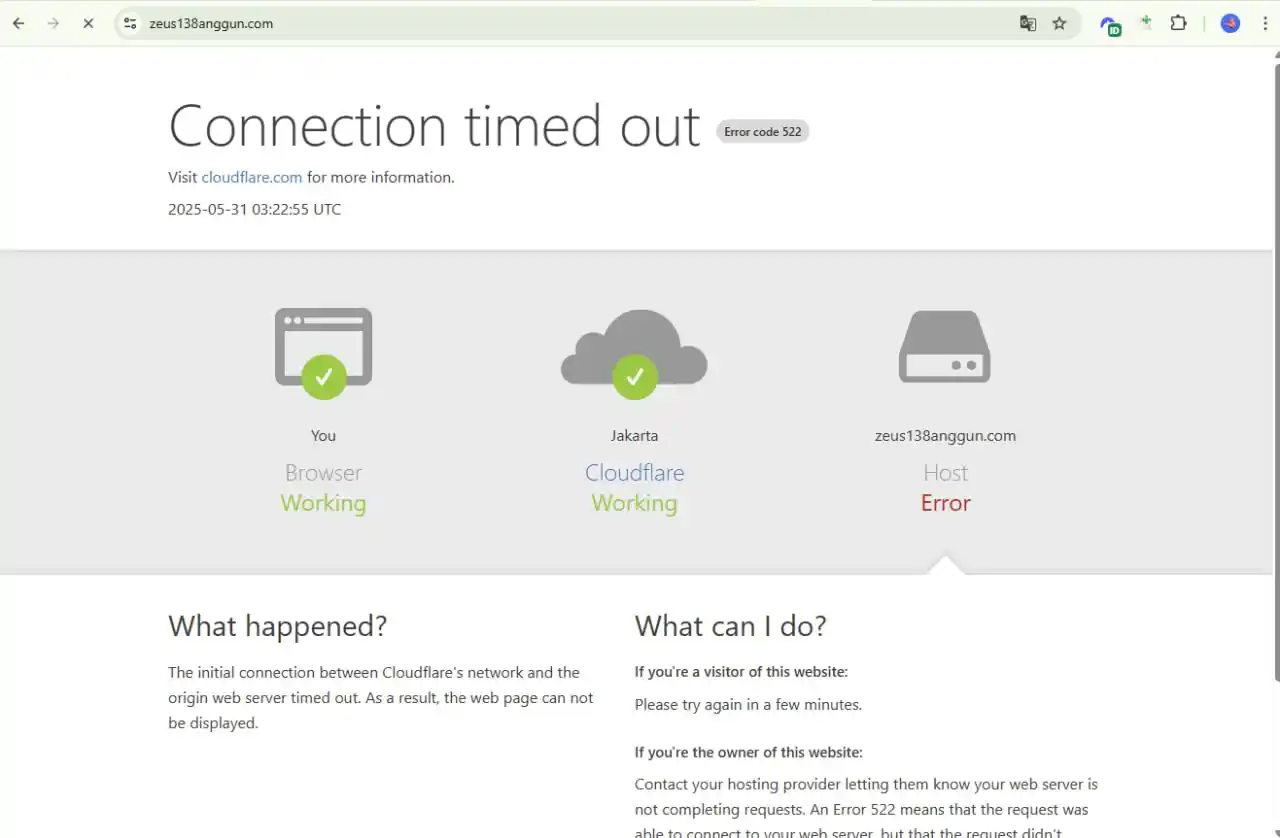Click the blue Cloudflare link under Jakarta
This screenshot has height=838, width=1280.
click(635, 473)
